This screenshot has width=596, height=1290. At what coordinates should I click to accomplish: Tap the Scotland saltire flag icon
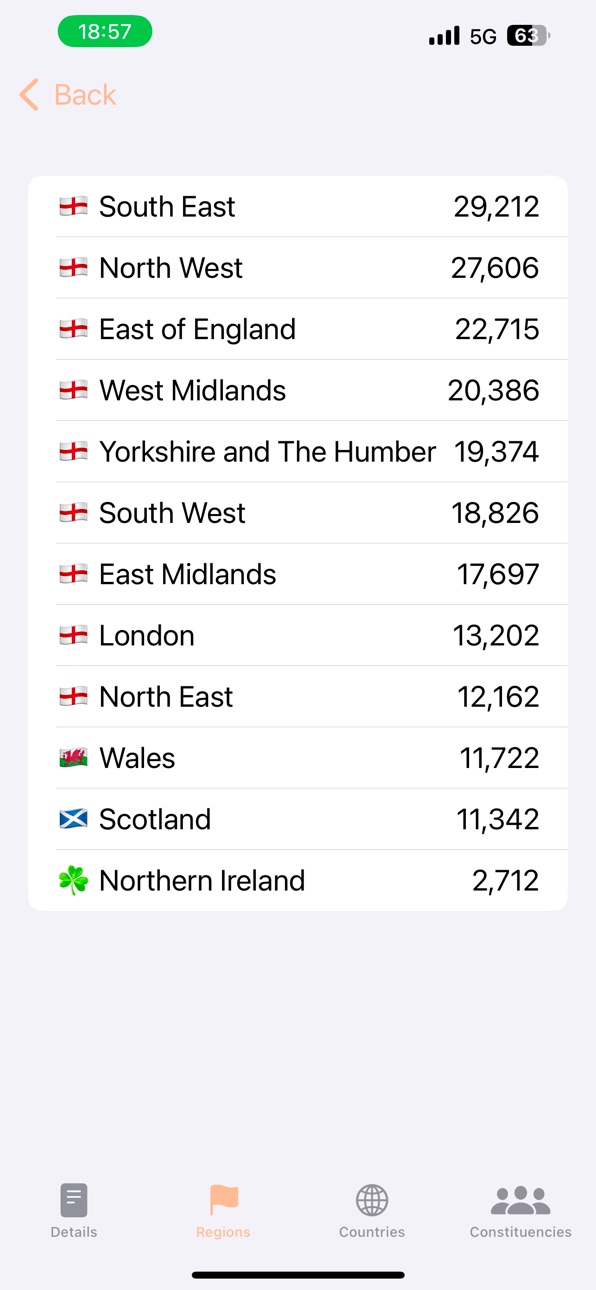click(73, 819)
